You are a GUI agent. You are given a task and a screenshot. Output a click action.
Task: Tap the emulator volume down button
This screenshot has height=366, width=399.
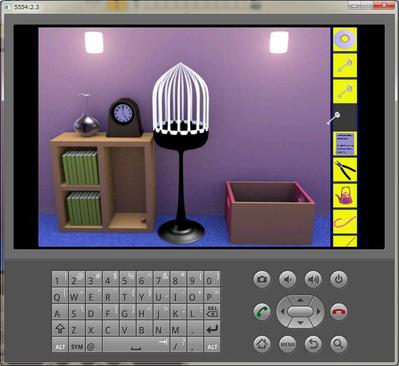287,279
